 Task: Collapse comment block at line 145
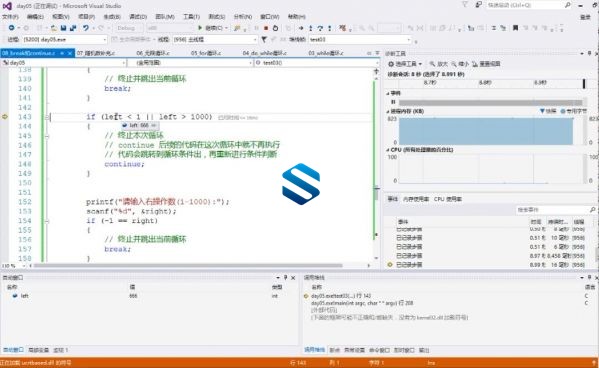47,136
